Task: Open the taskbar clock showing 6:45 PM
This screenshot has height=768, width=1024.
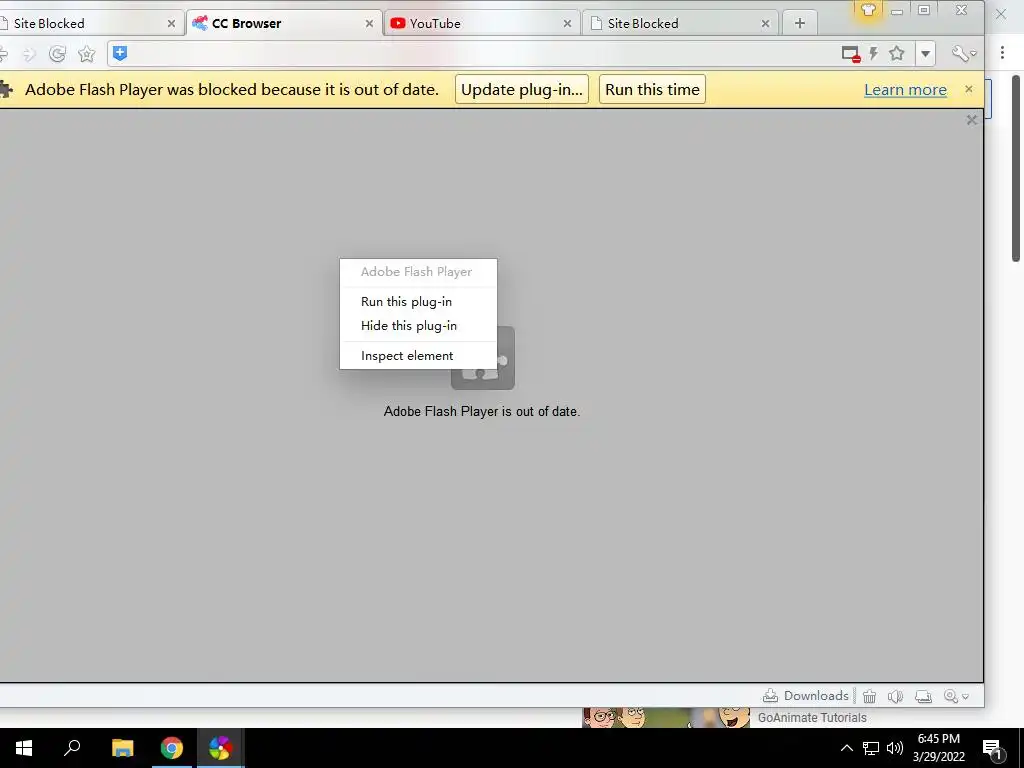Action: tap(938, 748)
